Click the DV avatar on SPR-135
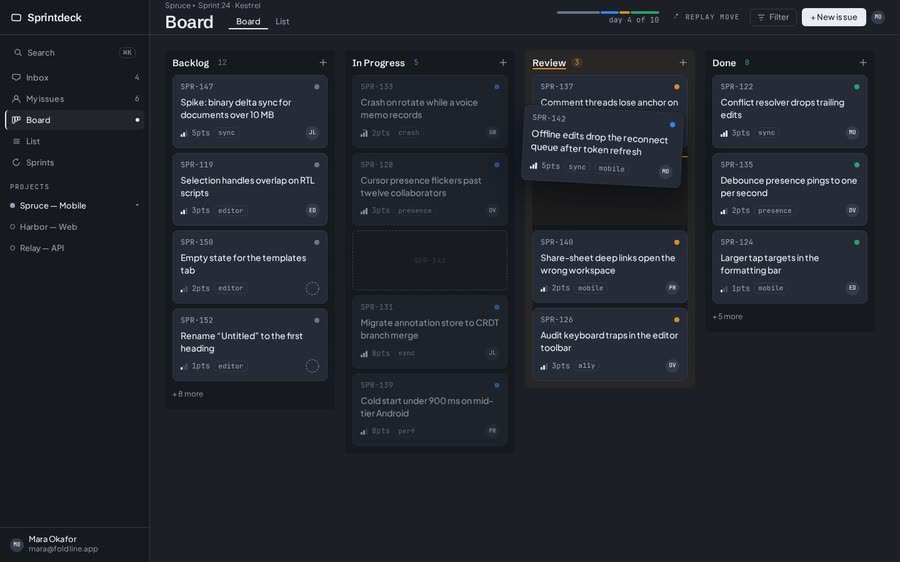The height and width of the screenshot is (562, 900). (852, 211)
